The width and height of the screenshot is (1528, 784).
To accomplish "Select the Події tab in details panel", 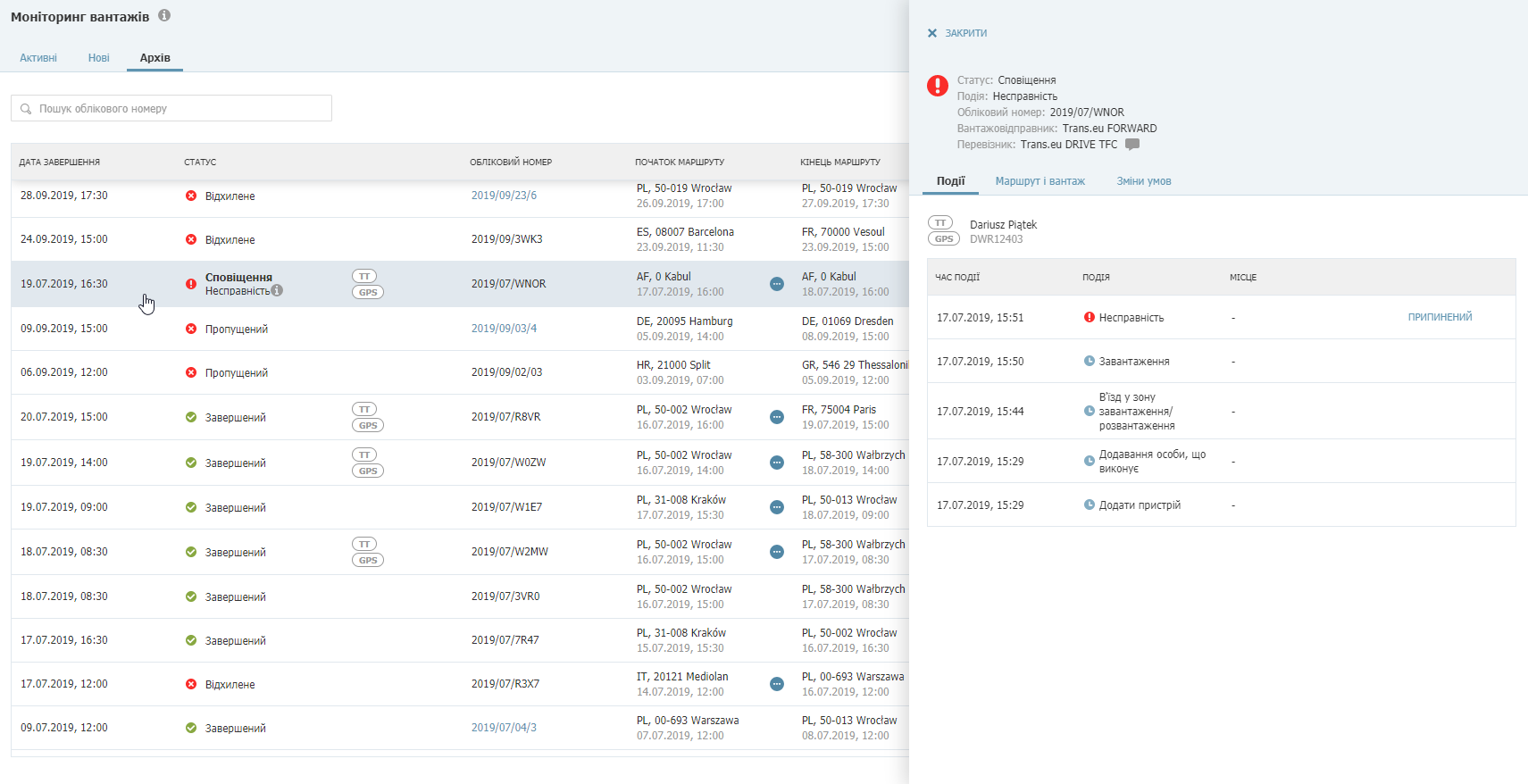I will pos(951,181).
